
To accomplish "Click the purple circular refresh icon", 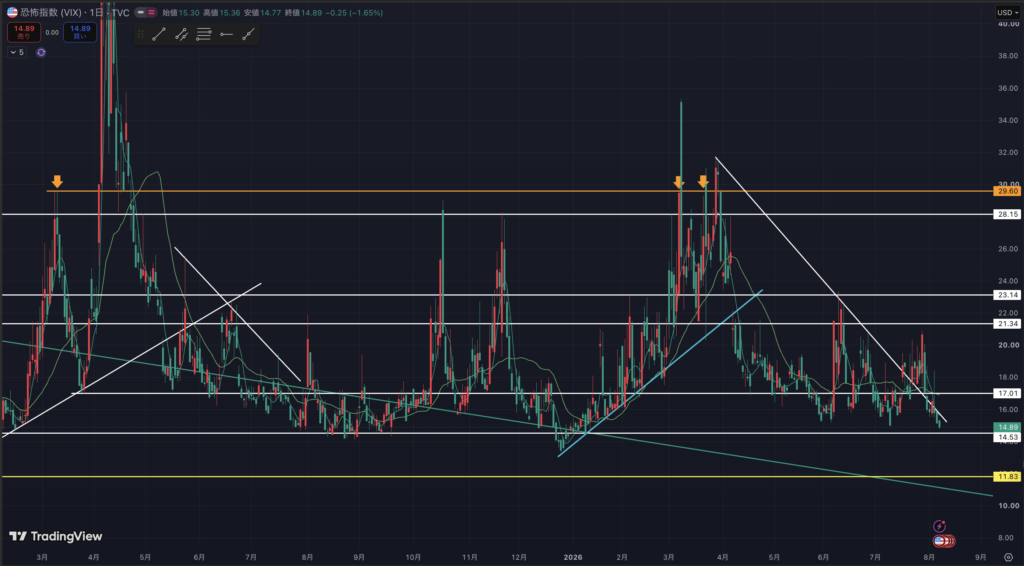I will 41,52.
